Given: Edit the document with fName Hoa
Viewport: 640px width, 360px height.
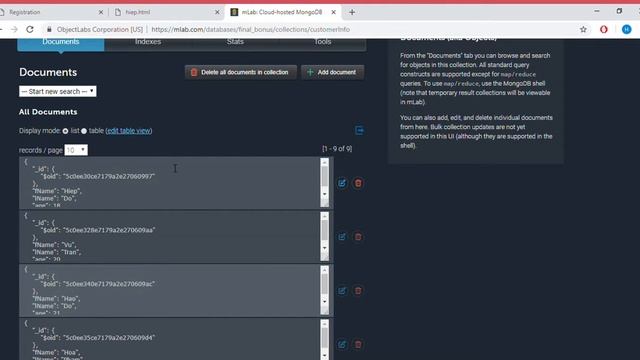Looking at the screenshot, I should coord(342,344).
